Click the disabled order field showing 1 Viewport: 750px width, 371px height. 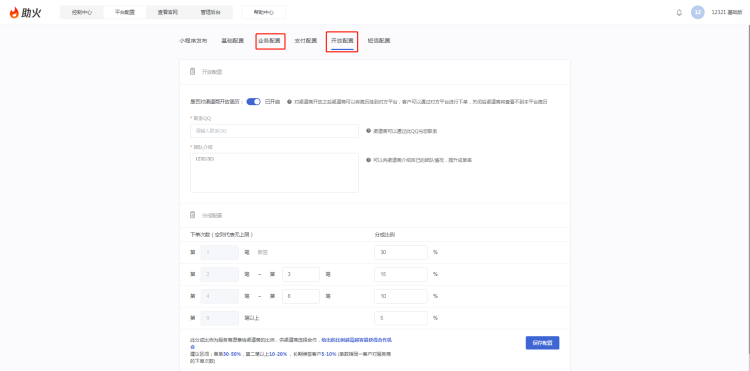coord(220,252)
